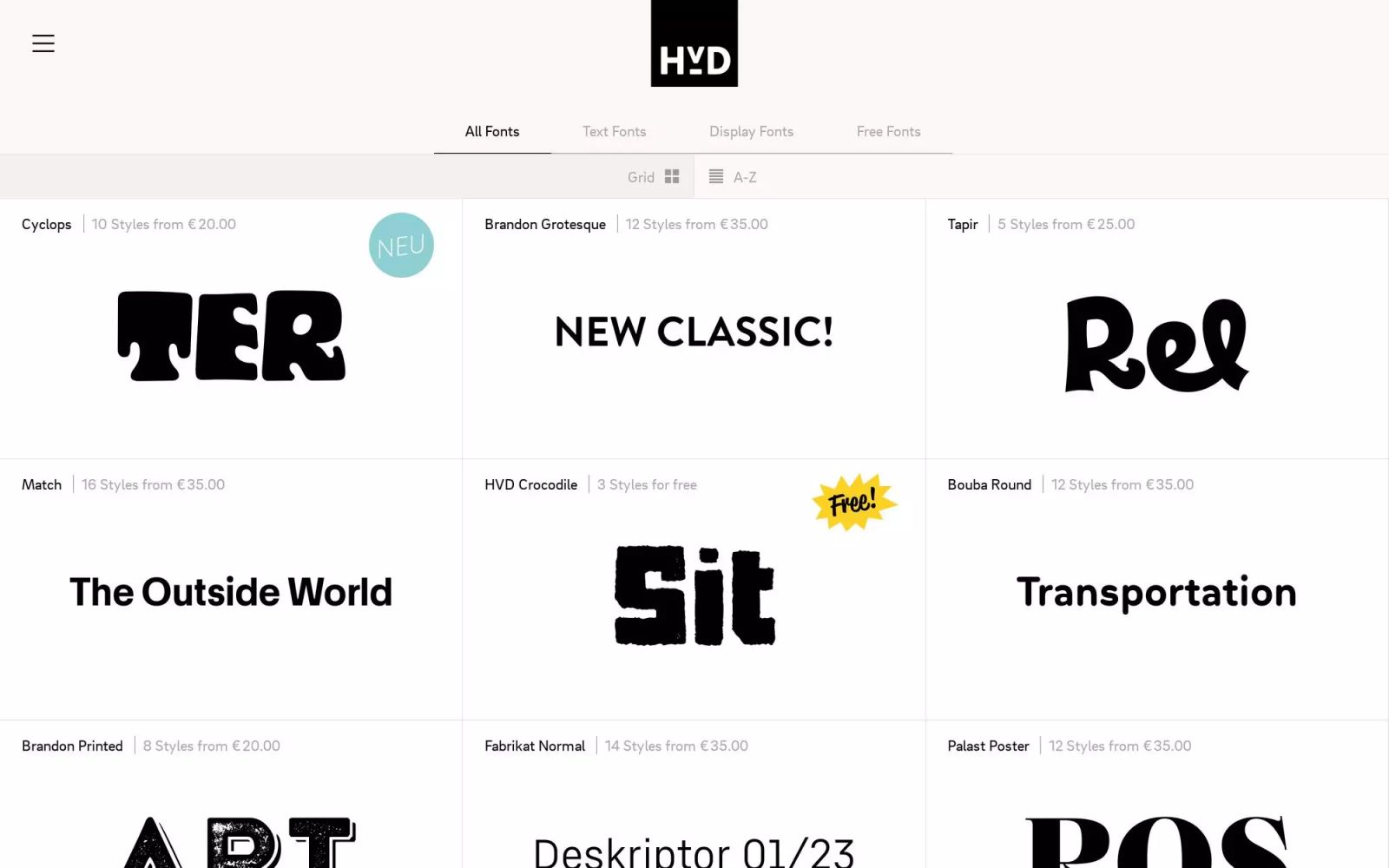Image resolution: width=1389 pixels, height=868 pixels.
Task: Click '12 Styles from €35.00' beside Palast Poster
Action: point(1120,746)
